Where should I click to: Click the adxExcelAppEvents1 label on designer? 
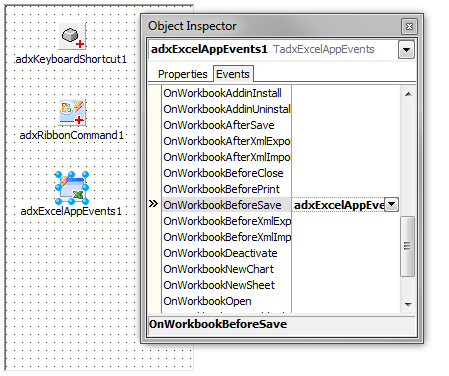(71, 211)
